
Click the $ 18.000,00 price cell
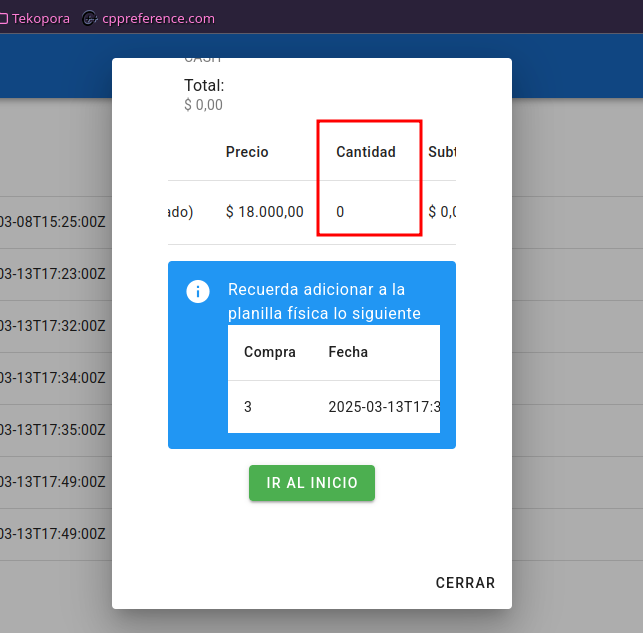264,212
